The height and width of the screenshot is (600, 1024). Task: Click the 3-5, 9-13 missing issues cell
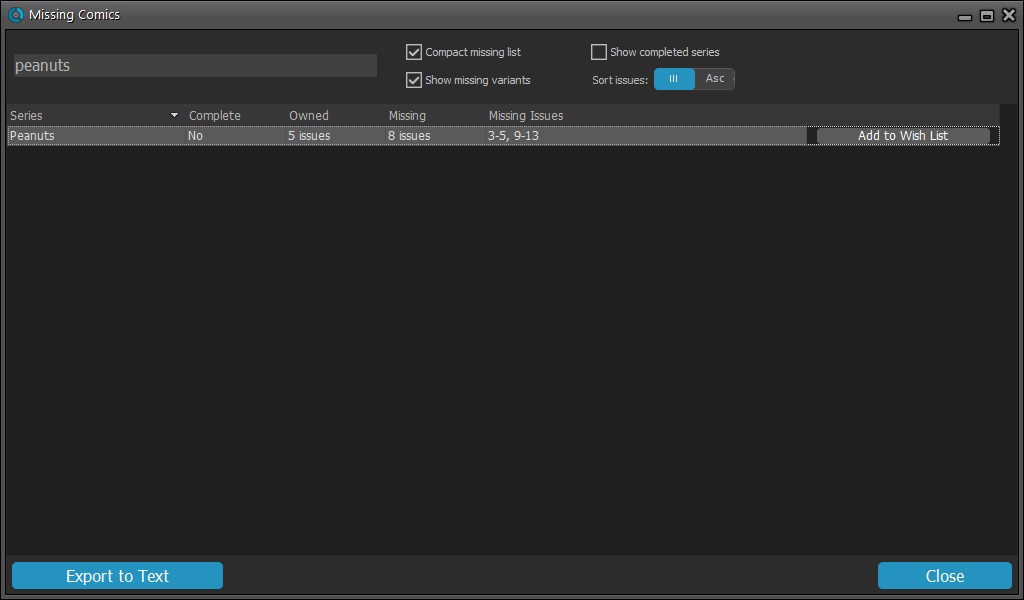pyautogui.click(x=513, y=136)
